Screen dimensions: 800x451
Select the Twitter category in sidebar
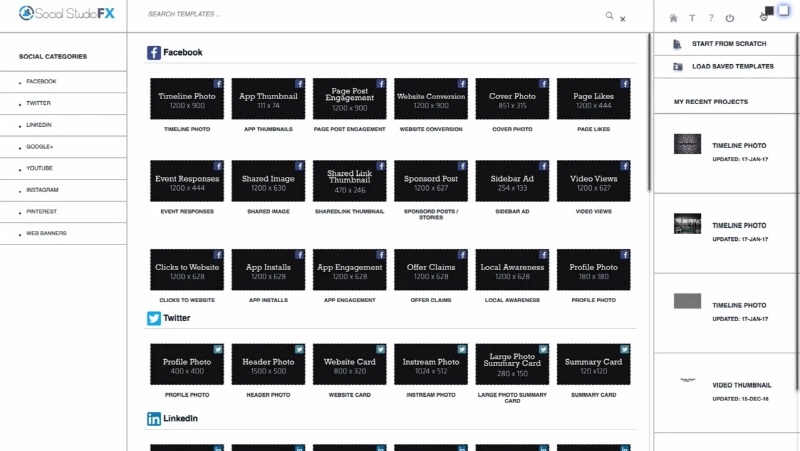63,103
